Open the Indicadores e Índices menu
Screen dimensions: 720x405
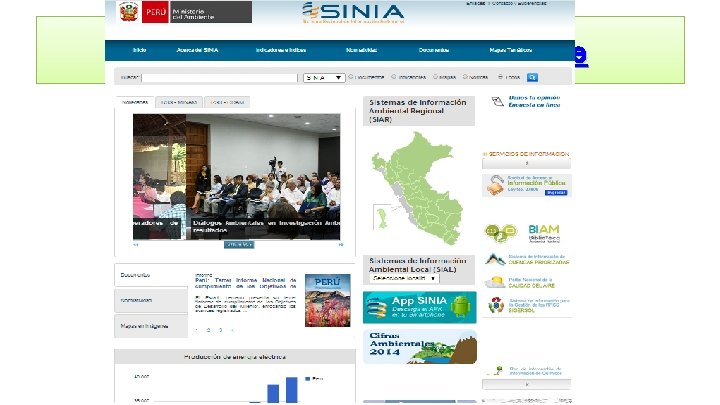point(281,50)
